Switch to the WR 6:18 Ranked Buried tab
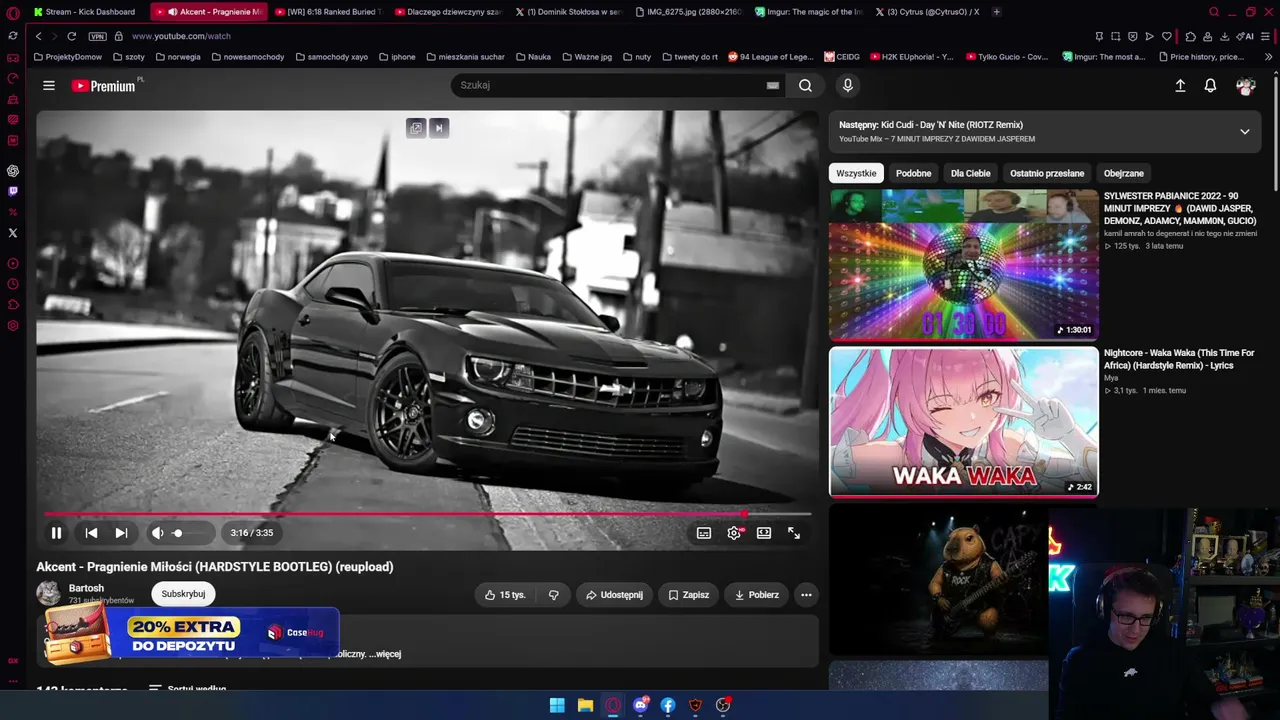The width and height of the screenshot is (1280, 720). coord(328,12)
